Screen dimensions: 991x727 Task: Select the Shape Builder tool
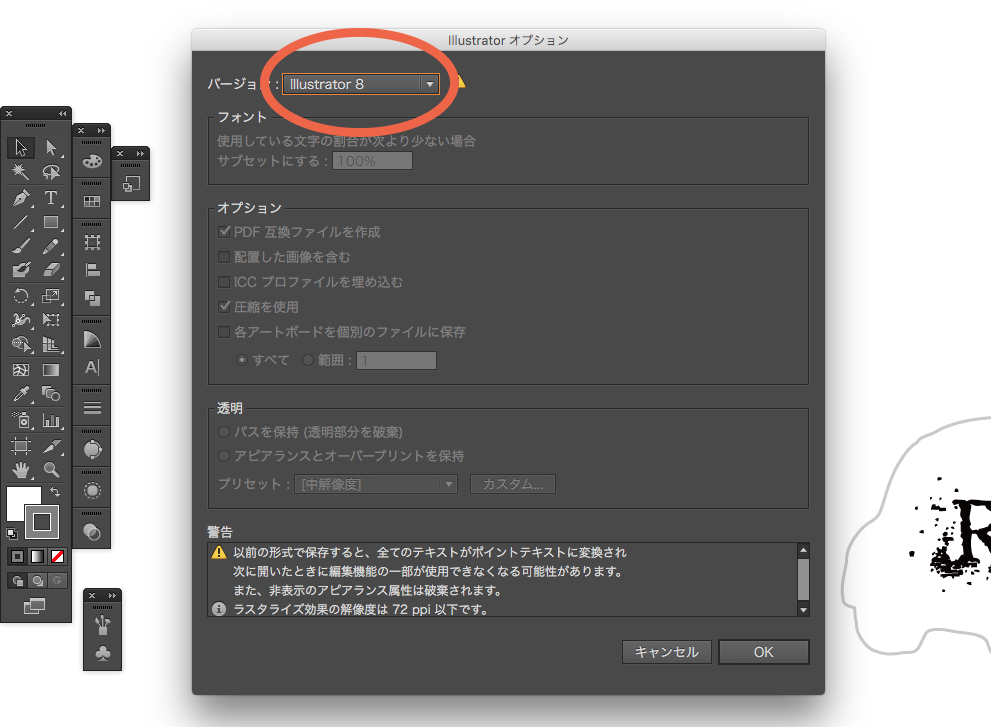(21, 345)
